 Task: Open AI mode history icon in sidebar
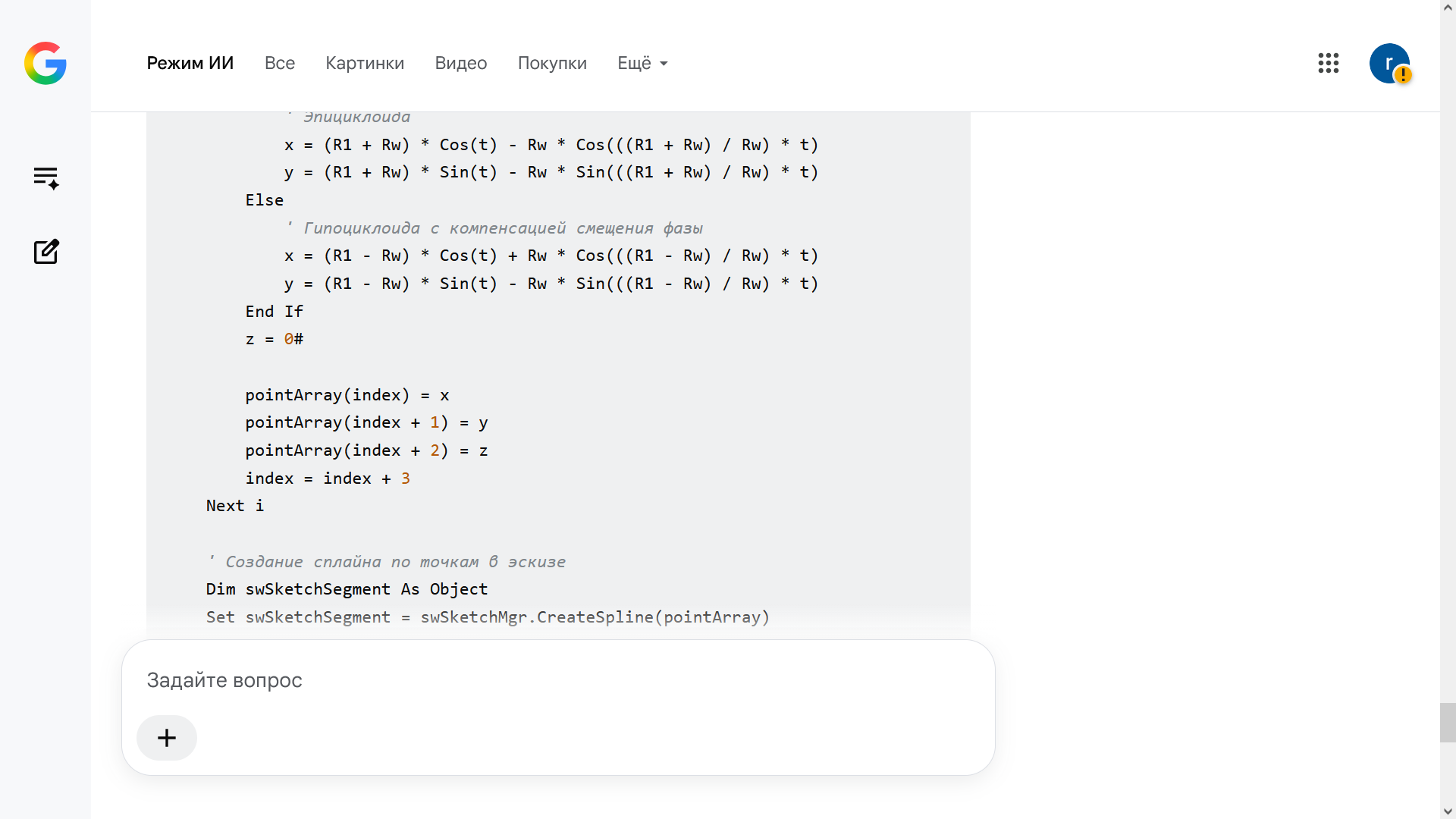(45, 177)
